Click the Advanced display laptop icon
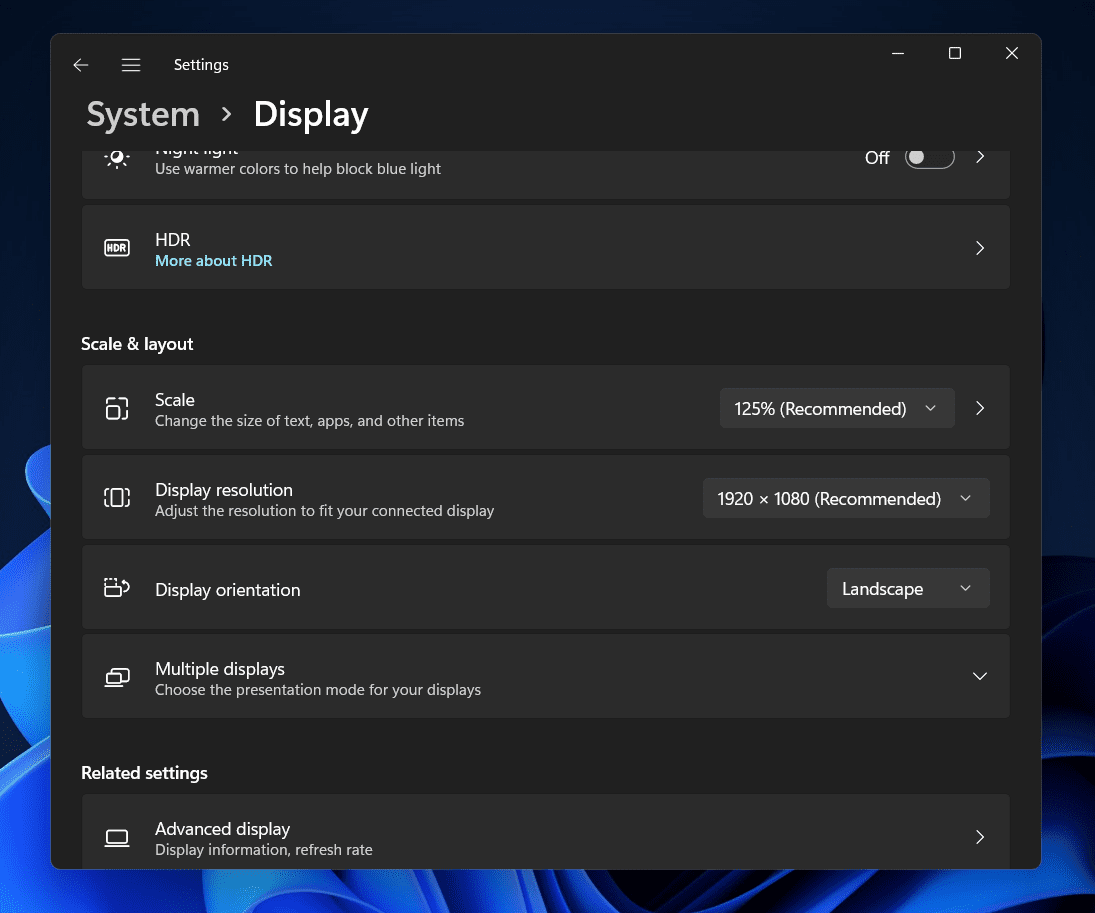Screen dimensions: 1095x913 pyautogui.click(x=117, y=838)
